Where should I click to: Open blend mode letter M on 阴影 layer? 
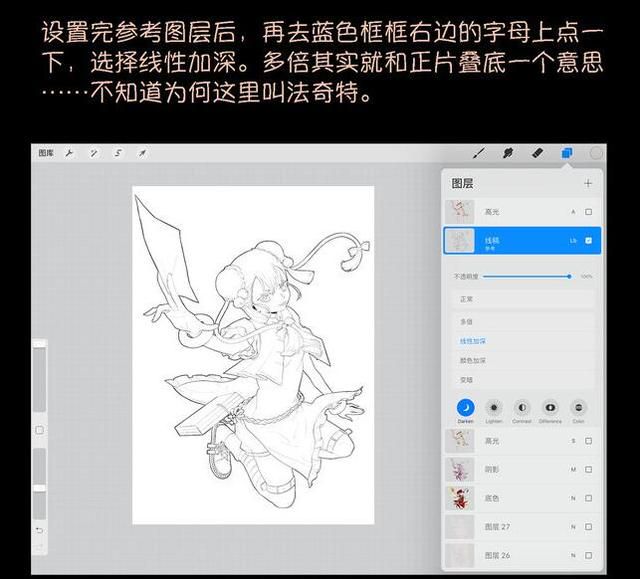pyautogui.click(x=573, y=470)
